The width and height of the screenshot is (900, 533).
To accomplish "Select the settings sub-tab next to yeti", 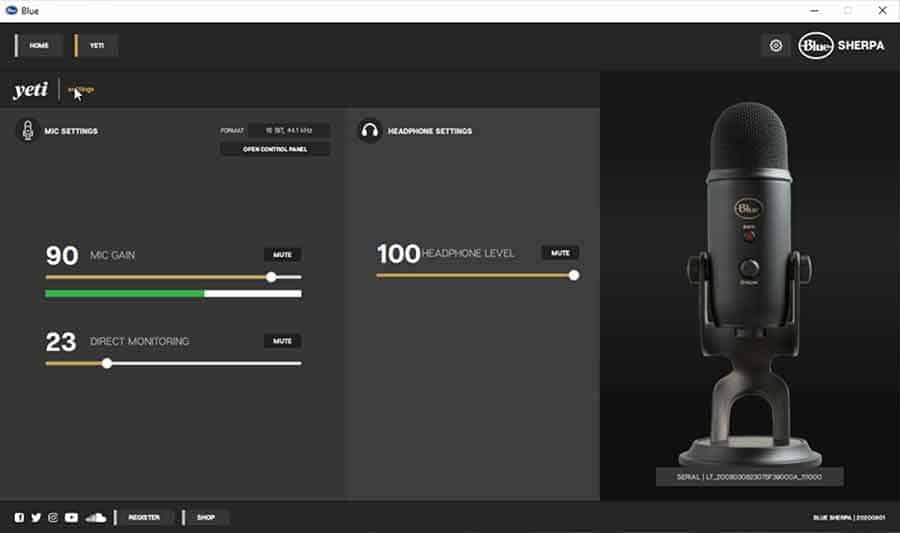I will pos(81,90).
